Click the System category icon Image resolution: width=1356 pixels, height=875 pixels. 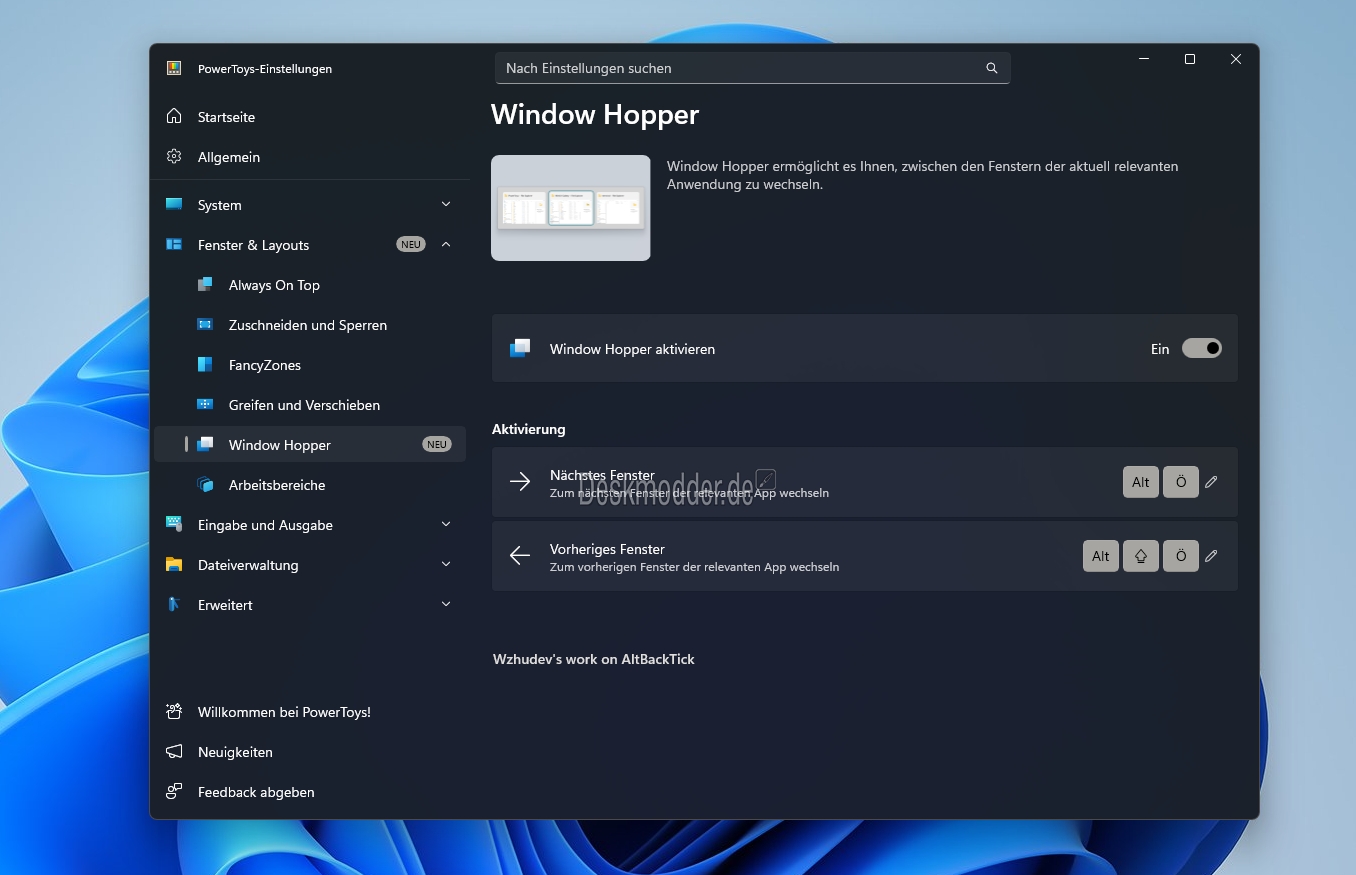click(x=174, y=205)
